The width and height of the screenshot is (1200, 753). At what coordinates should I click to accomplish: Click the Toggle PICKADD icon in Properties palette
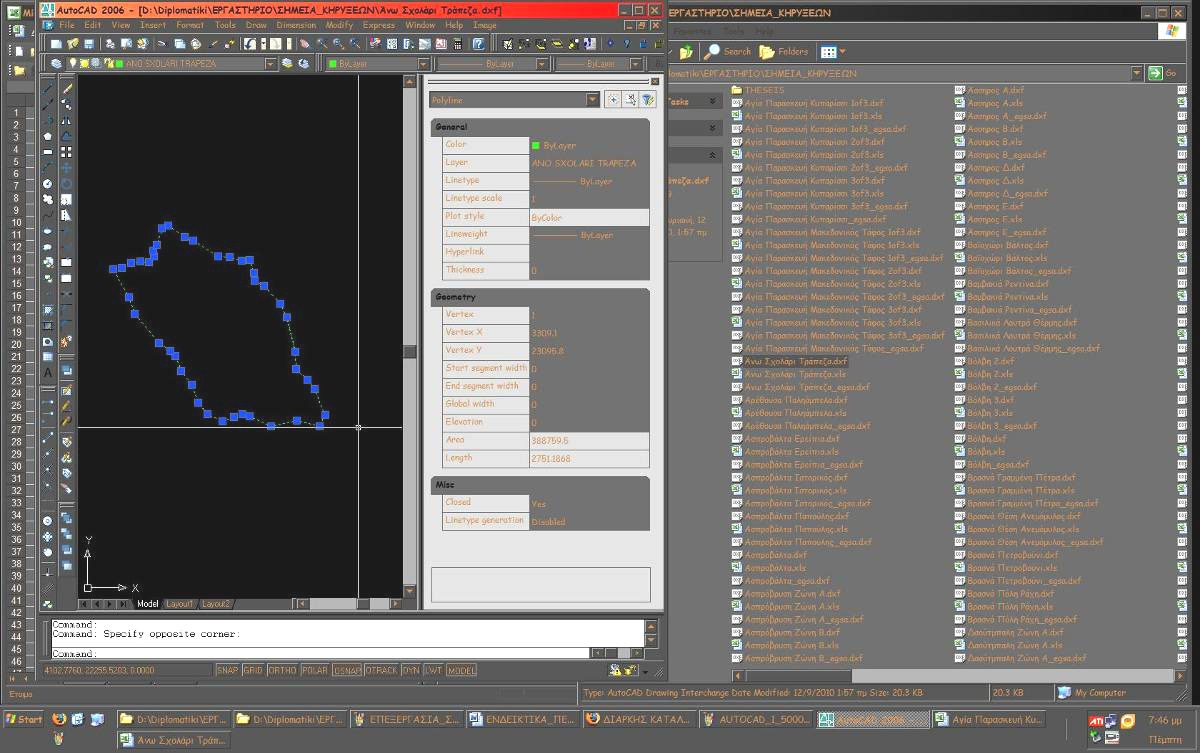[613, 100]
